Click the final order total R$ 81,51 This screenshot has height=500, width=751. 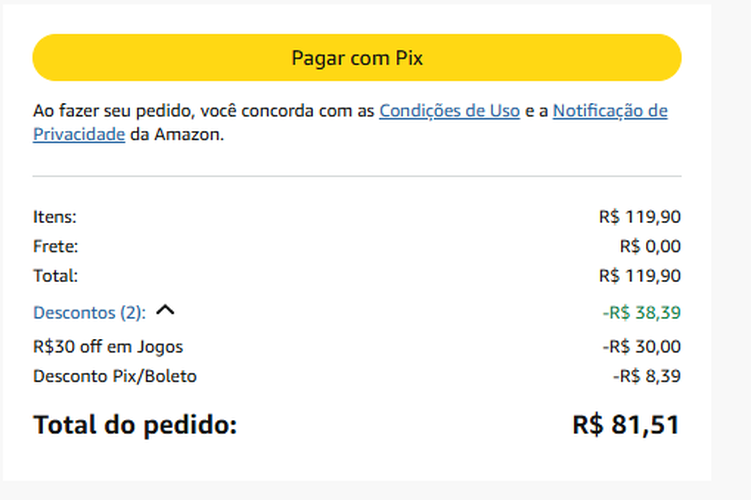626,424
